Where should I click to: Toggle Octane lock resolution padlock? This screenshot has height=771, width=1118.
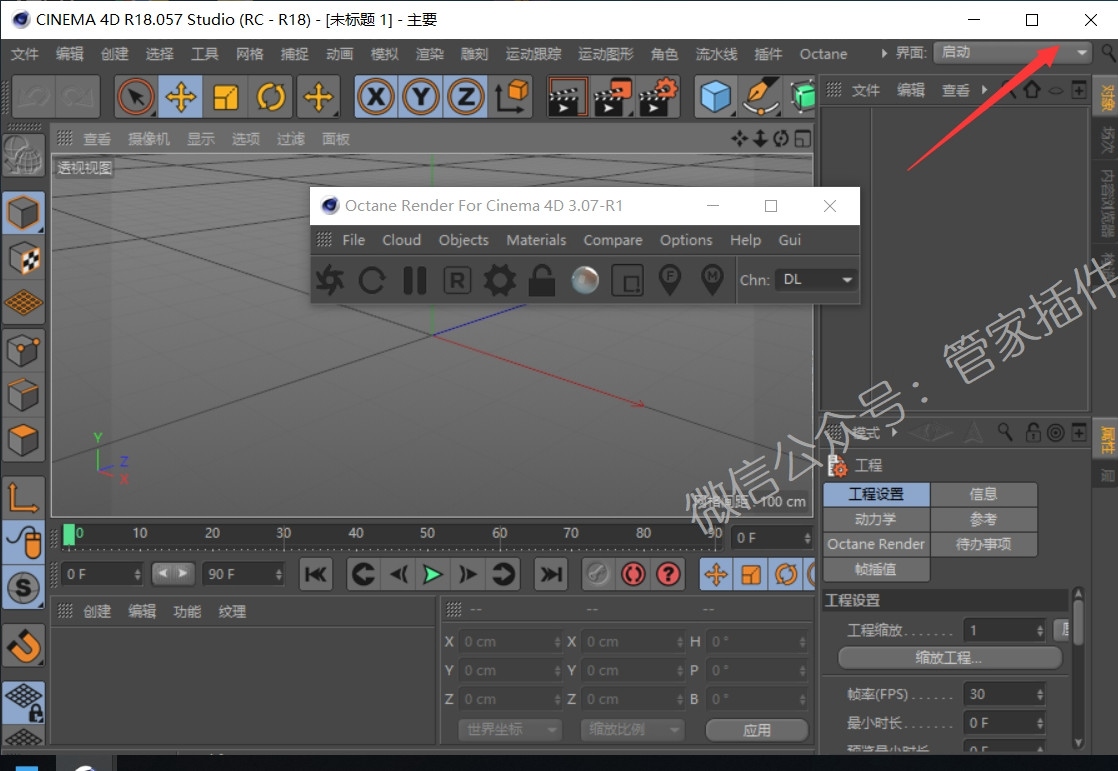click(542, 280)
